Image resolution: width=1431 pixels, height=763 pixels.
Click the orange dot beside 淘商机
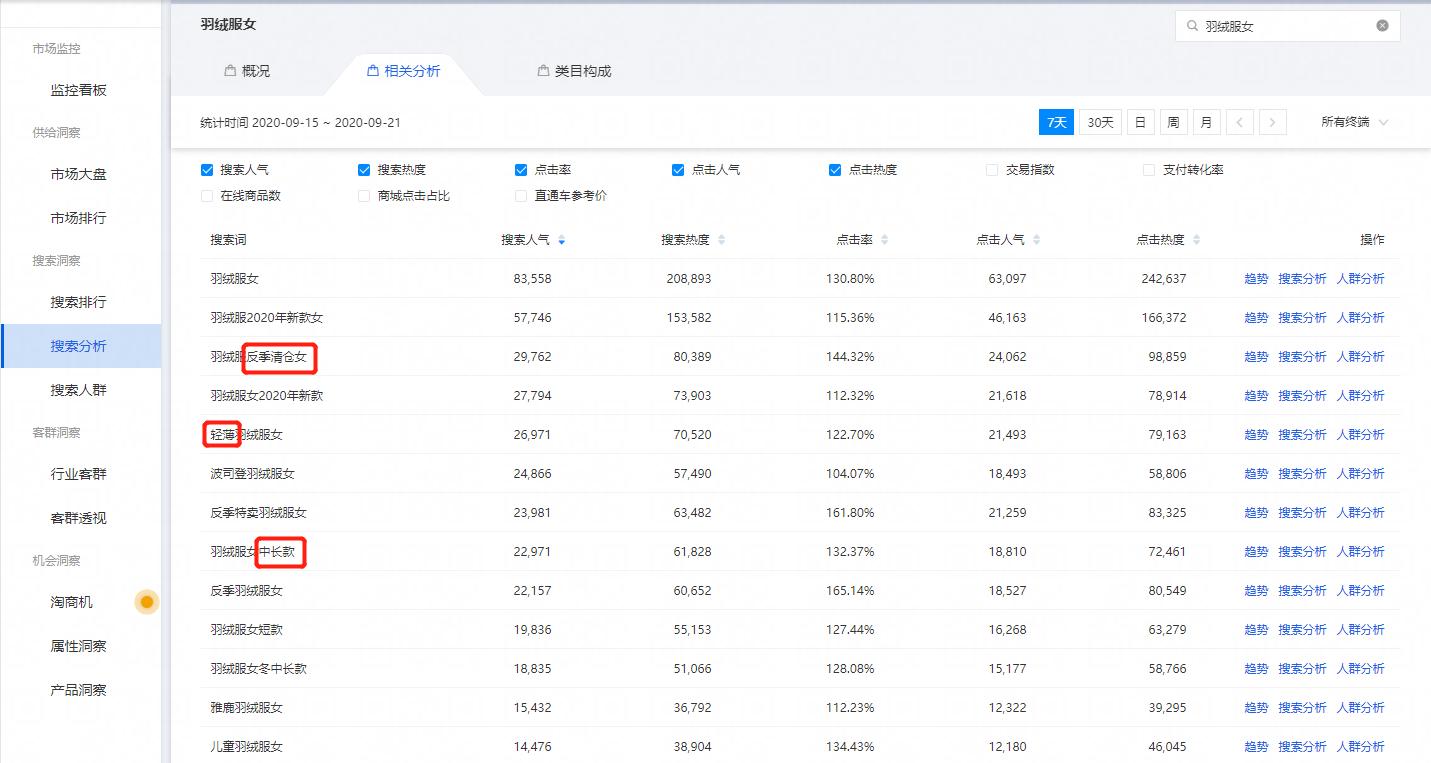[x=146, y=601]
